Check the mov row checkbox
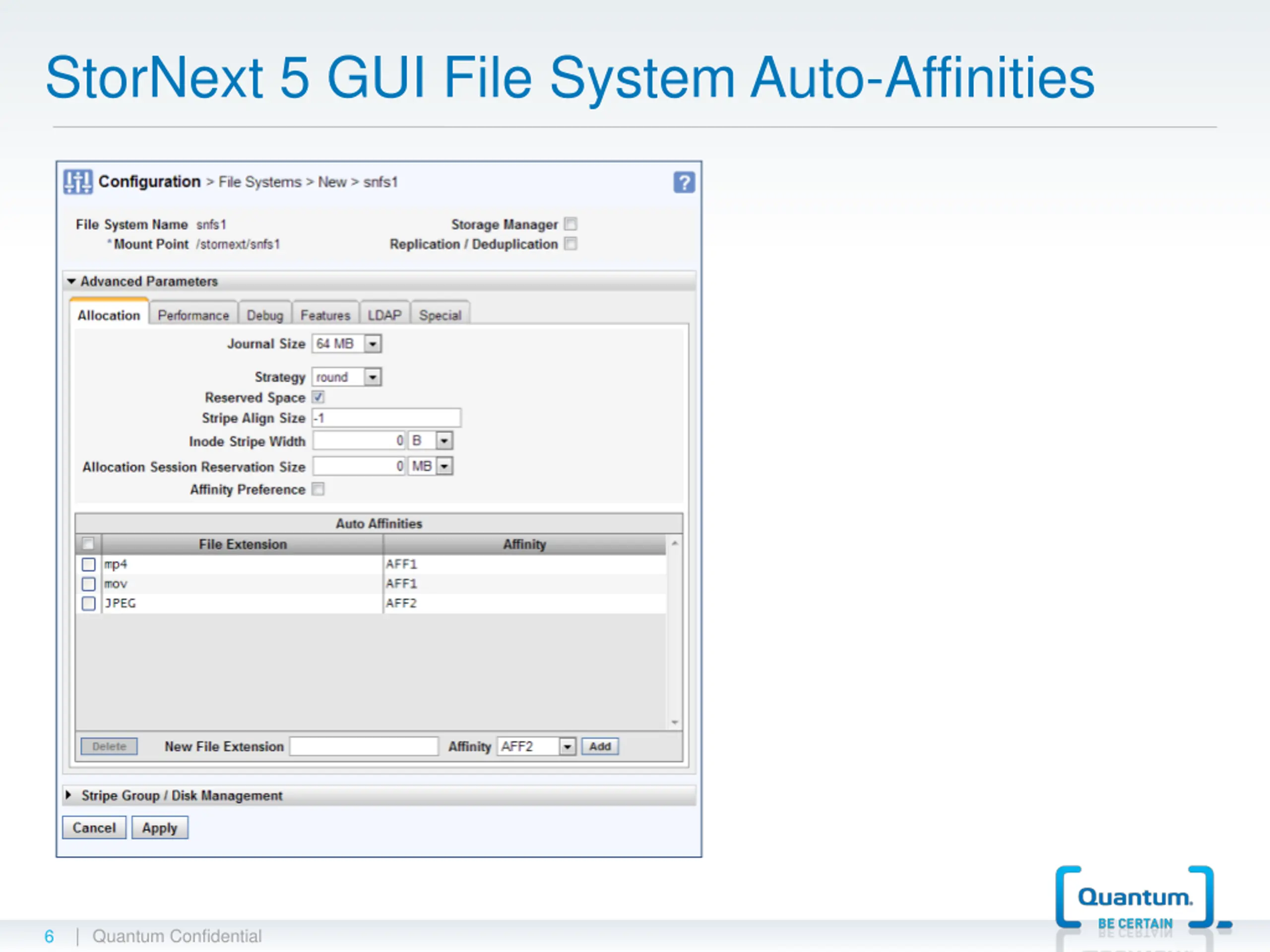Viewport: 1270px width, 952px height. coord(88,584)
